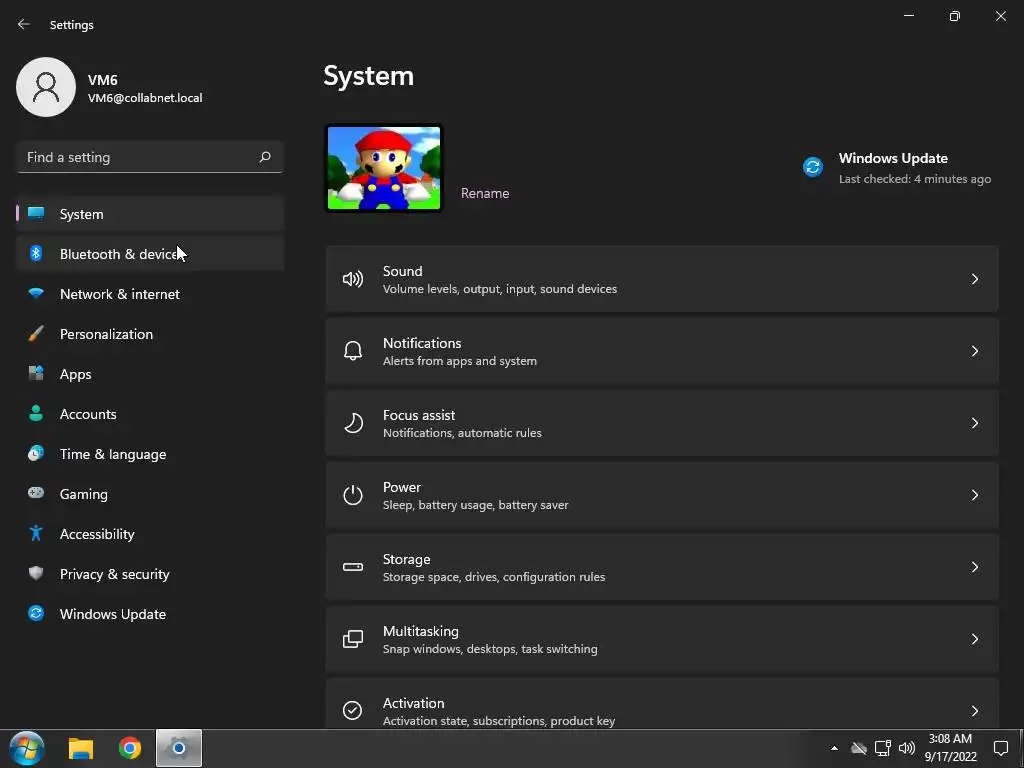Screen dimensions: 1024x768
Task: Open Bluetooth & devices category
Action: pyautogui.click(x=150, y=253)
